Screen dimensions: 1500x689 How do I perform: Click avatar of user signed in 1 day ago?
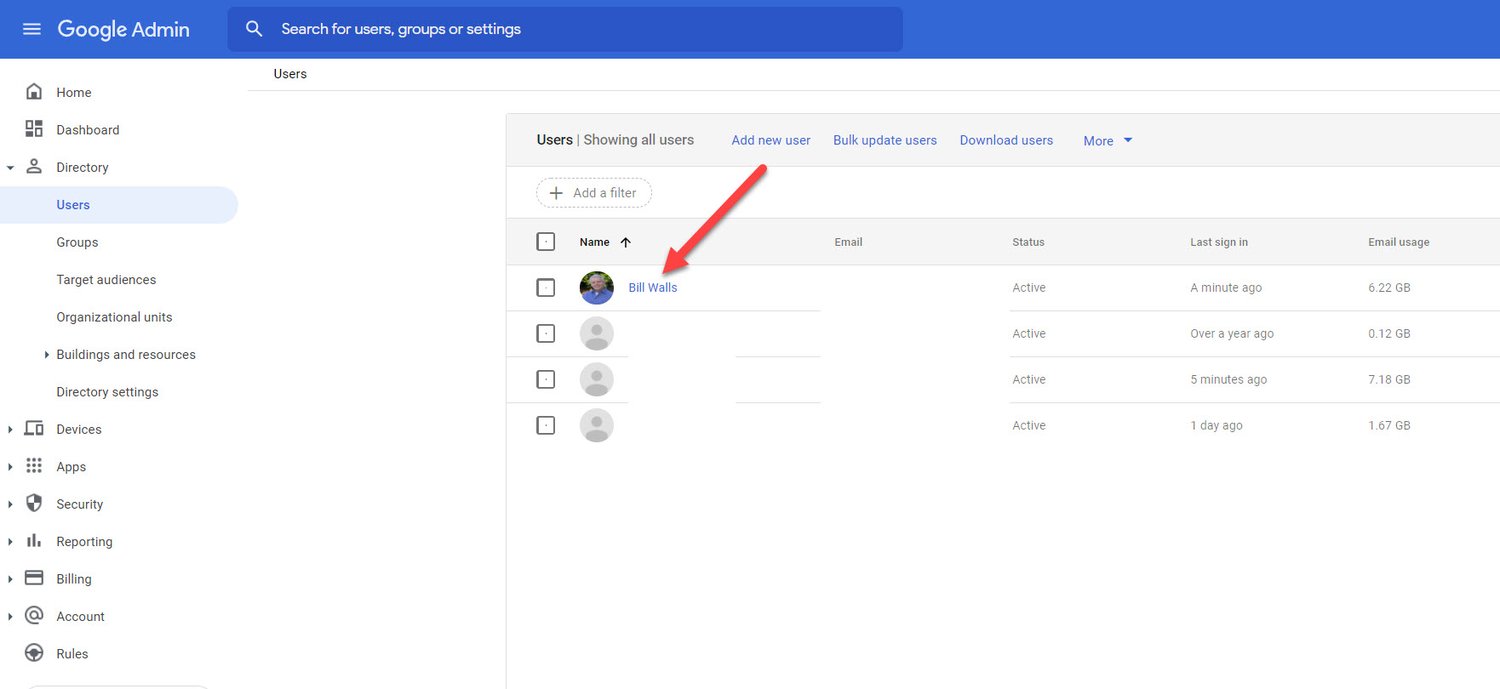[597, 426]
